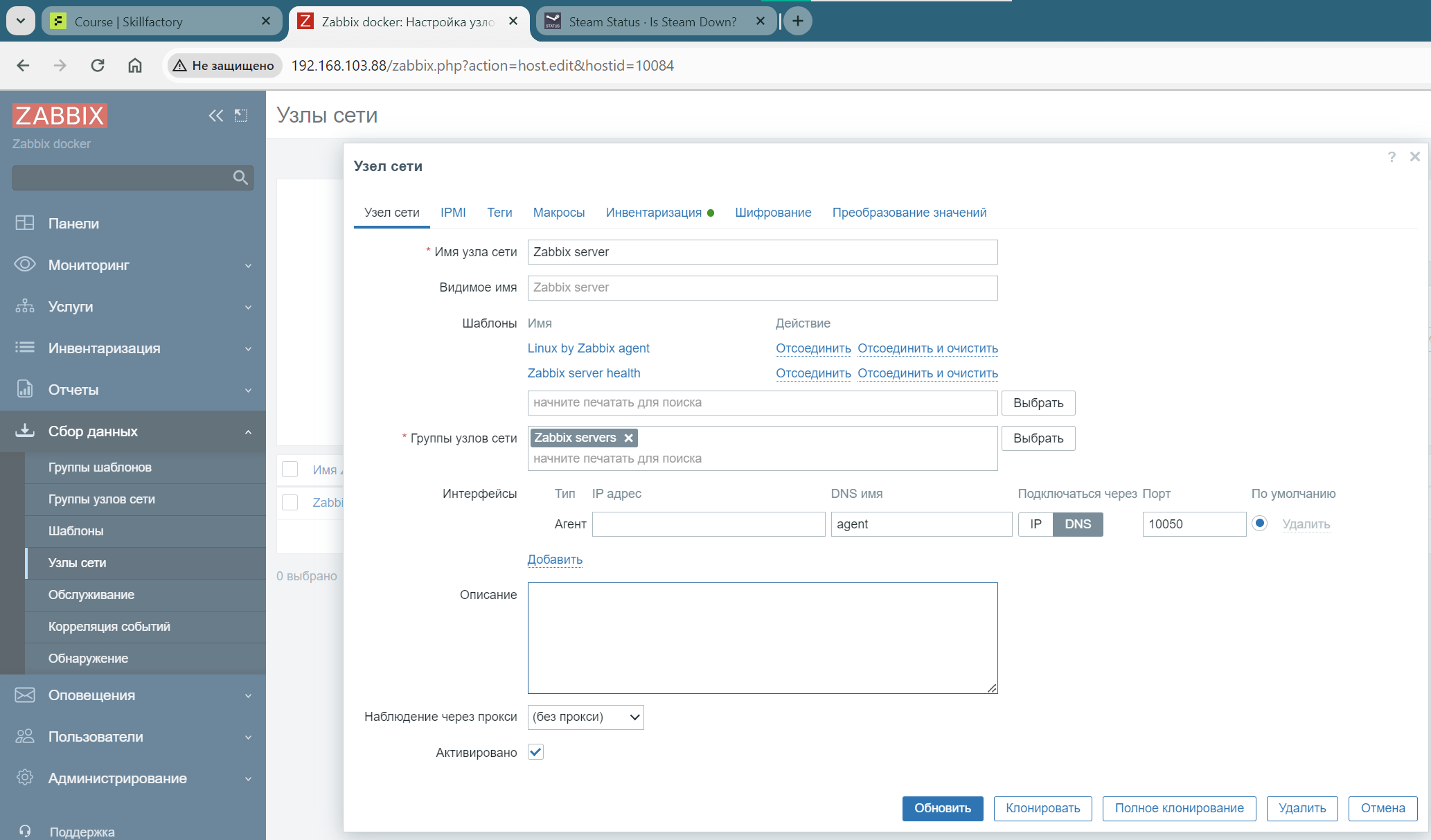
Task: Click the help question mark in dialog
Action: [x=1392, y=157]
